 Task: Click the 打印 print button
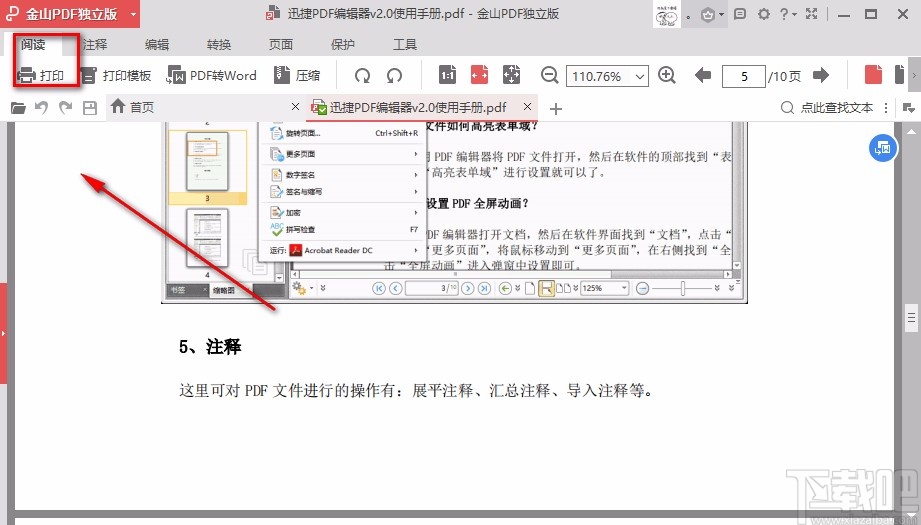[x=40, y=75]
